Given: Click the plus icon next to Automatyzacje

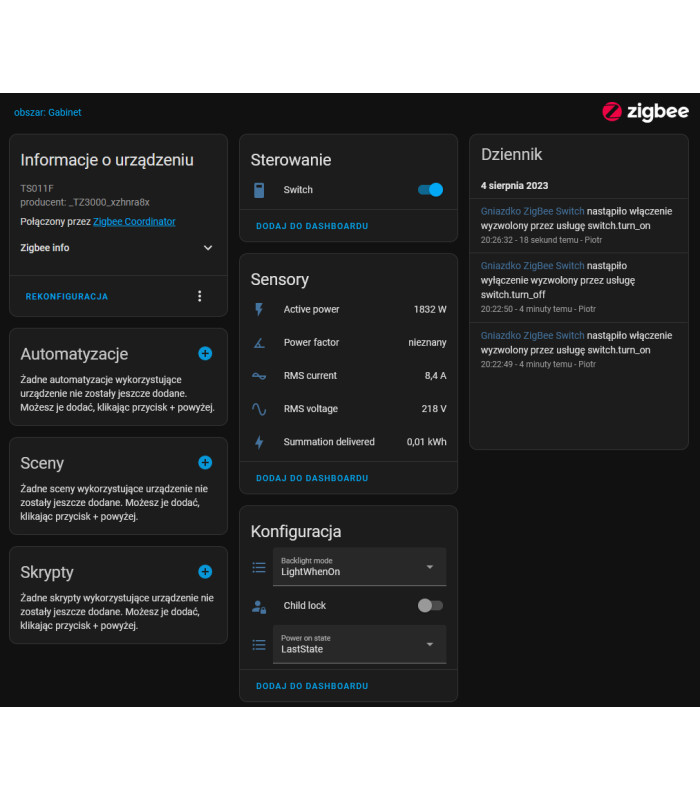Looking at the screenshot, I should click(205, 353).
